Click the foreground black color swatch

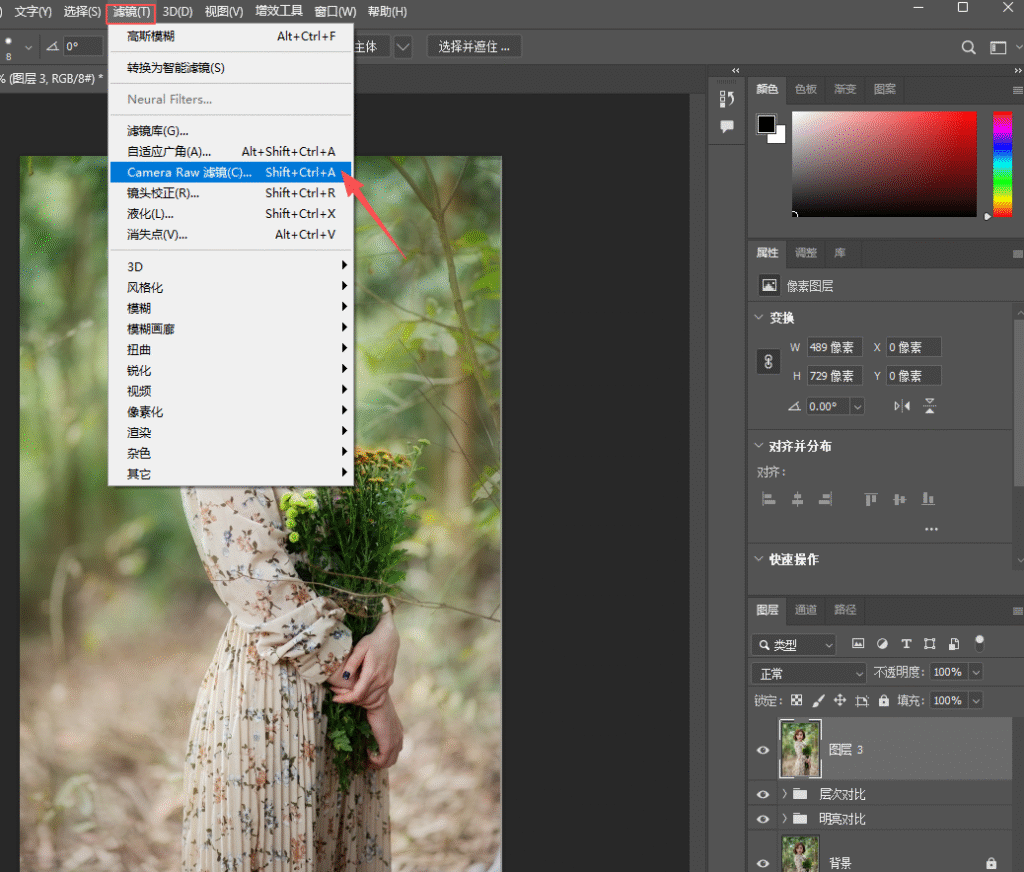coord(767,124)
